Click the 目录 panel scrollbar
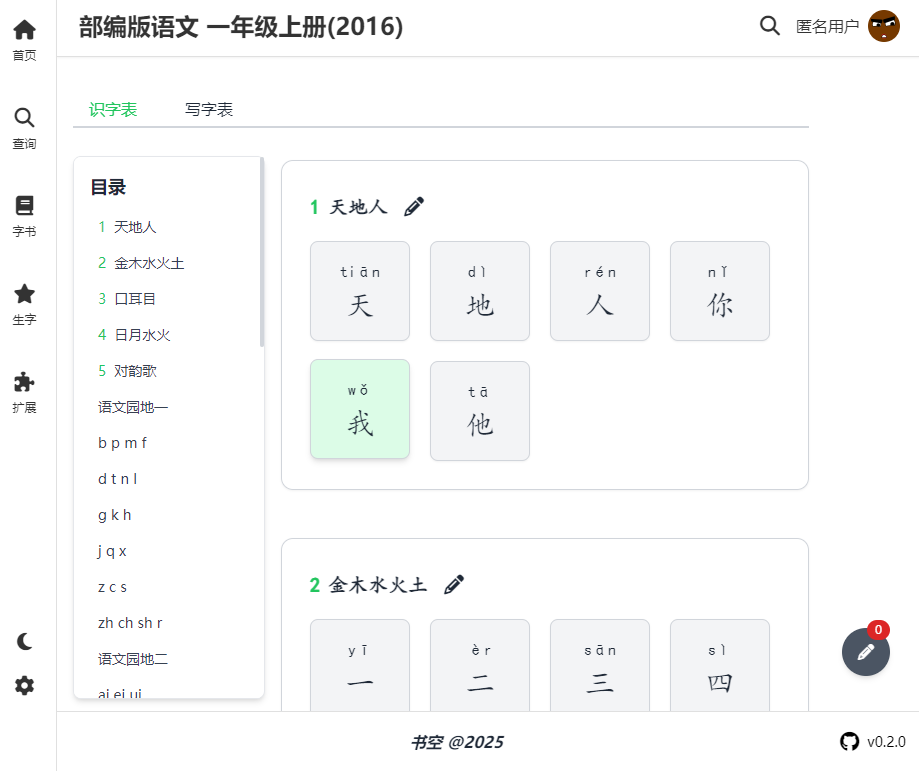 [x=262, y=252]
